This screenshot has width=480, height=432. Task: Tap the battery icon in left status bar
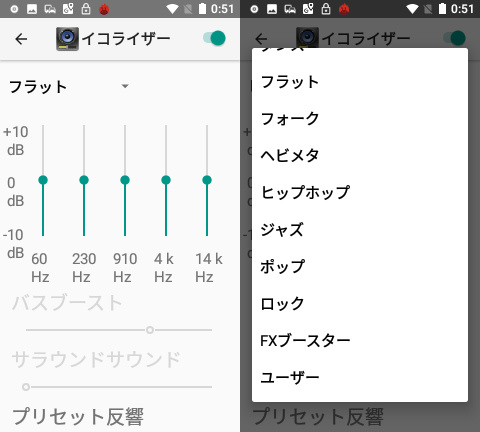coord(202,9)
